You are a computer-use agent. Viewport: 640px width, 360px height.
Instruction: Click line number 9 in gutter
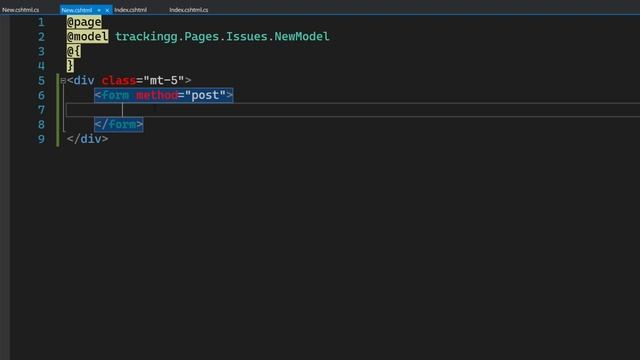pyautogui.click(x=41, y=139)
